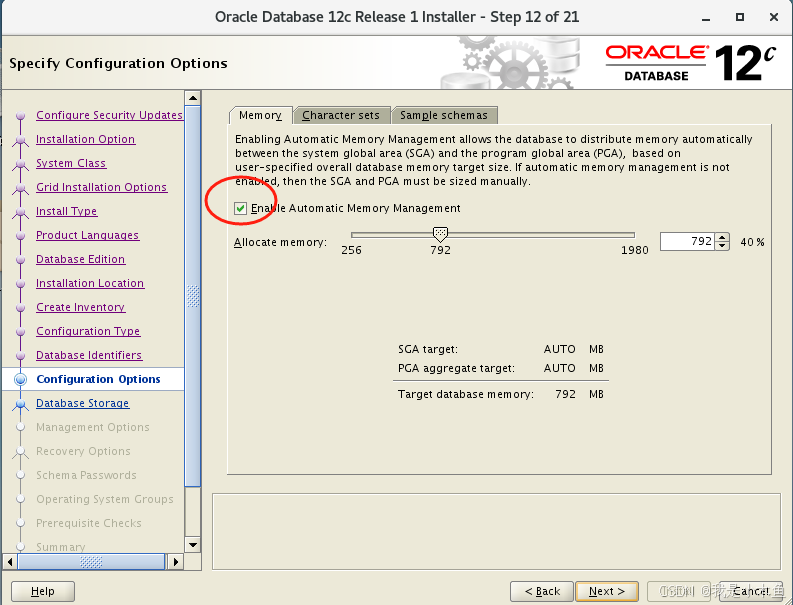Click sidebar vertical scrollbar down arrow
This screenshot has height=605, width=793.
(x=193, y=545)
